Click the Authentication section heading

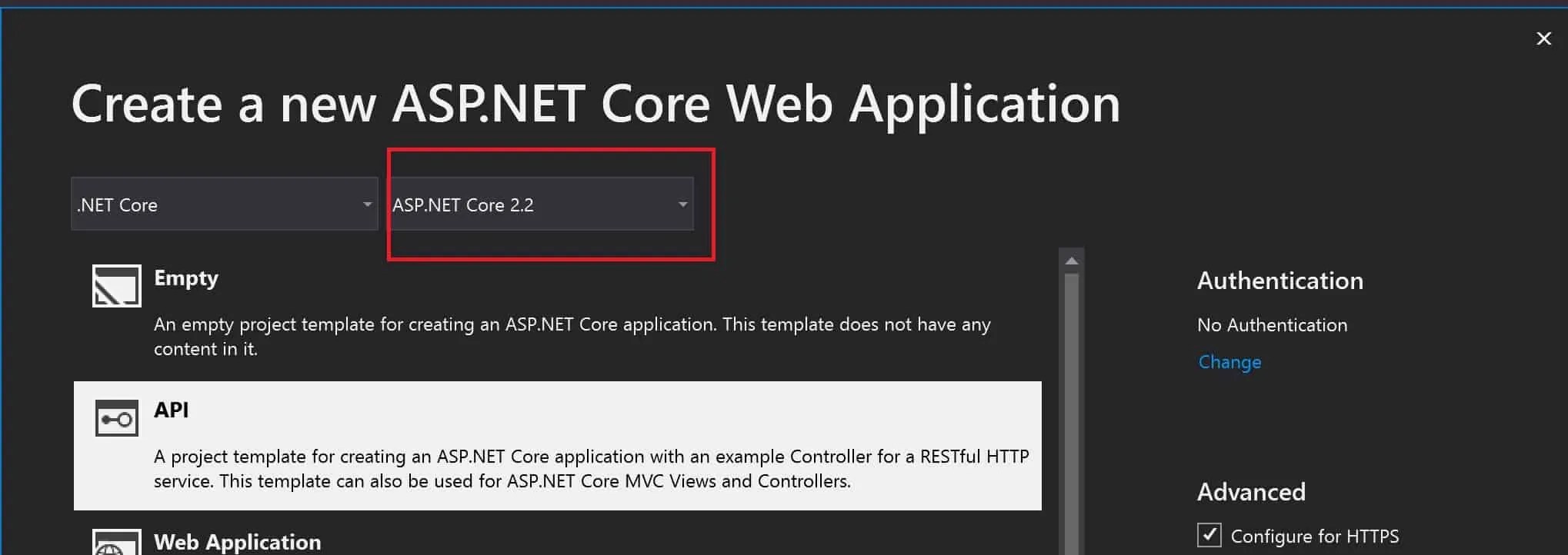[1280, 281]
